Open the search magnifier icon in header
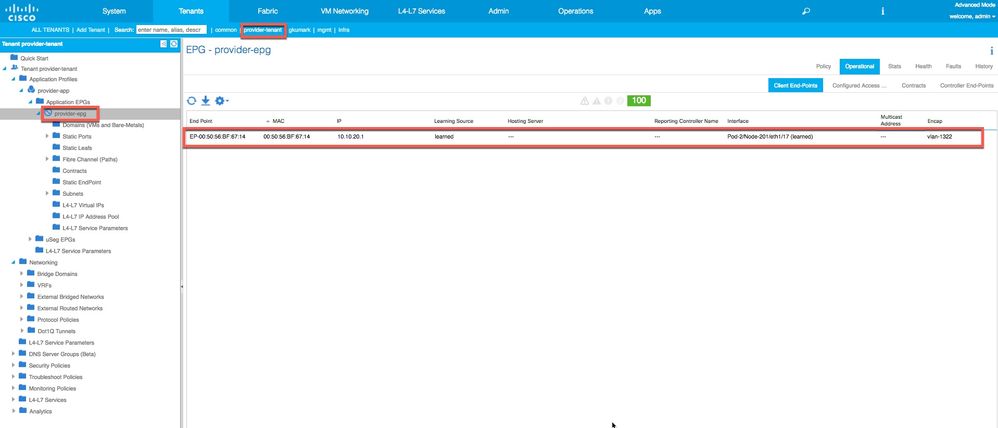 [806, 11]
